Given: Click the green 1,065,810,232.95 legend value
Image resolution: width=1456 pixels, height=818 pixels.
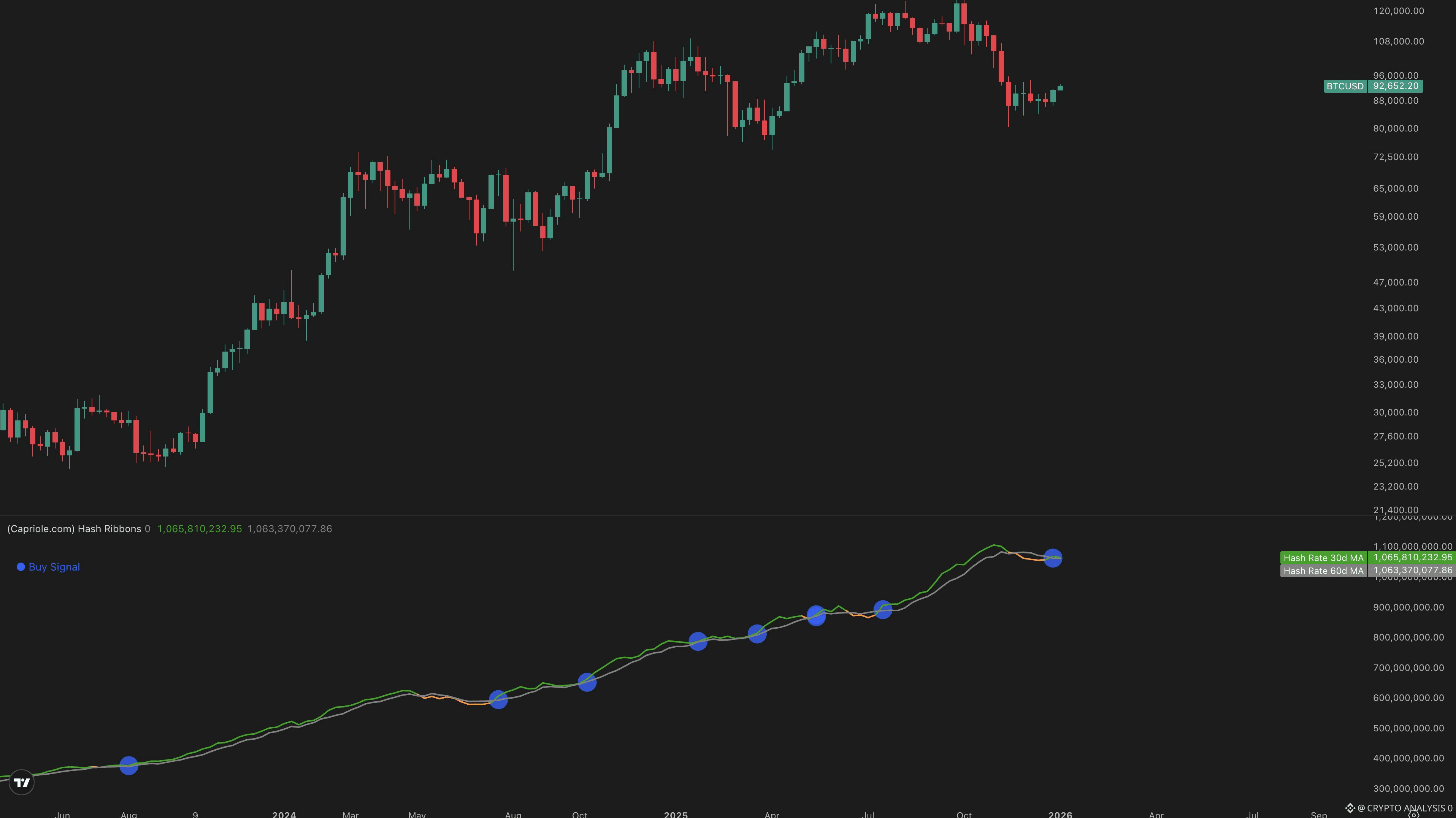Looking at the screenshot, I should (x=200, y=529).
